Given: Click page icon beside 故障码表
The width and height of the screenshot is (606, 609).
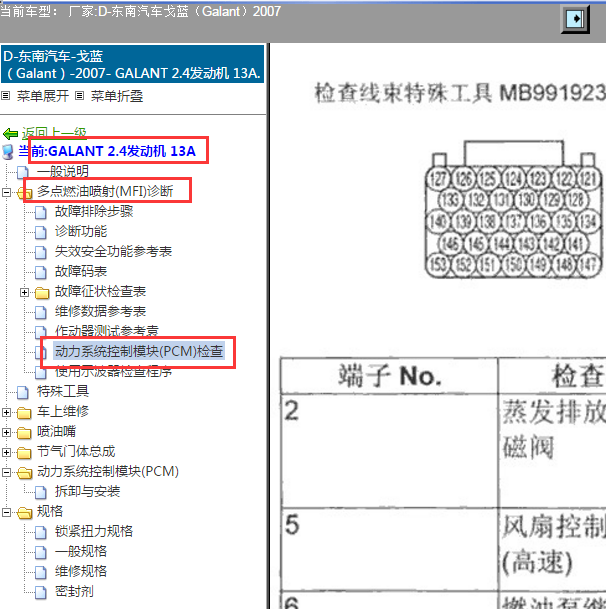Looking at the screenshot, I should pyautogui.click(x=41, y=272).
